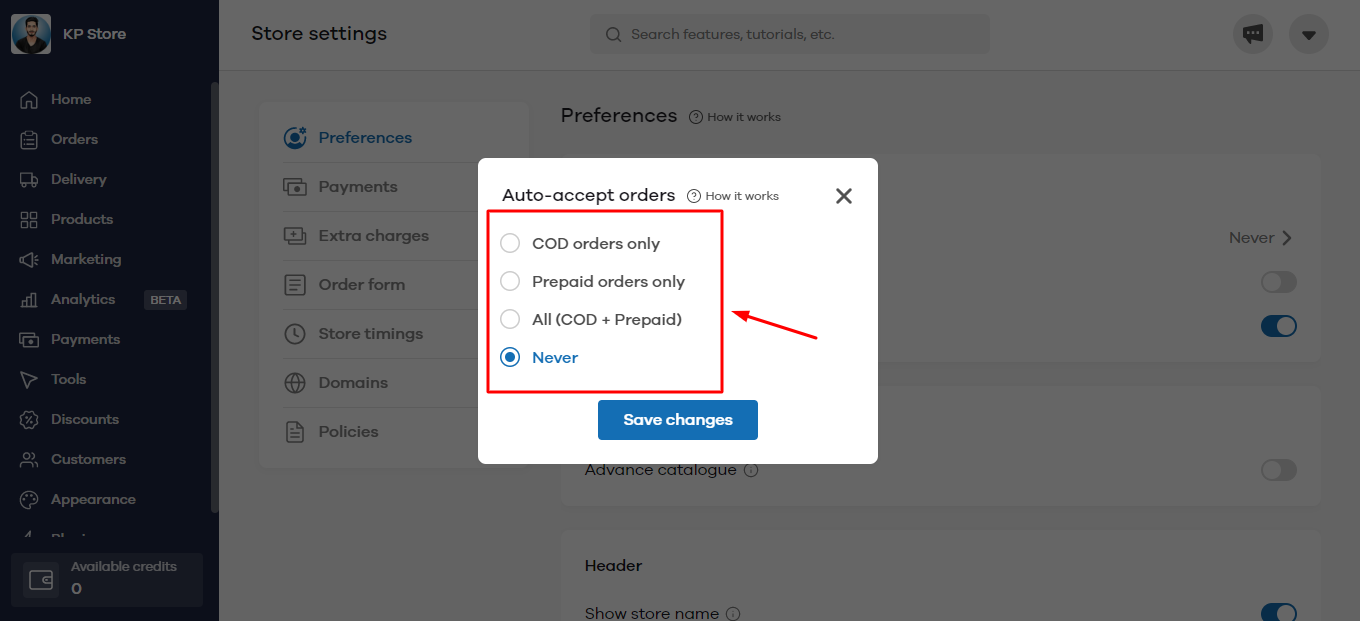The width and height of the screenshot is (1360, 621).
Task: Choose All (COD + Prepaid) option
Action: coord(511,319)
